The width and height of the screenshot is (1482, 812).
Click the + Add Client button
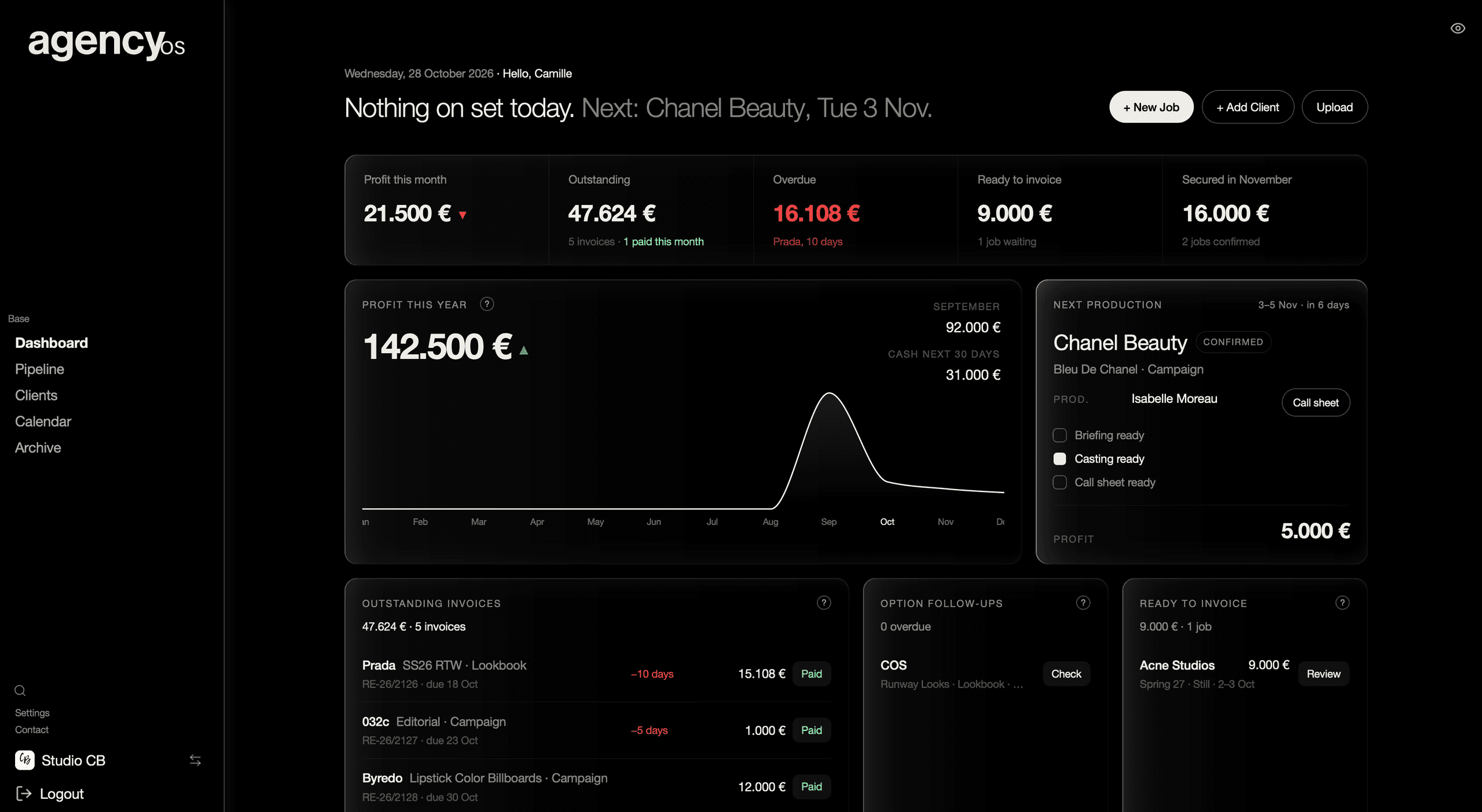click(1248, 107)
